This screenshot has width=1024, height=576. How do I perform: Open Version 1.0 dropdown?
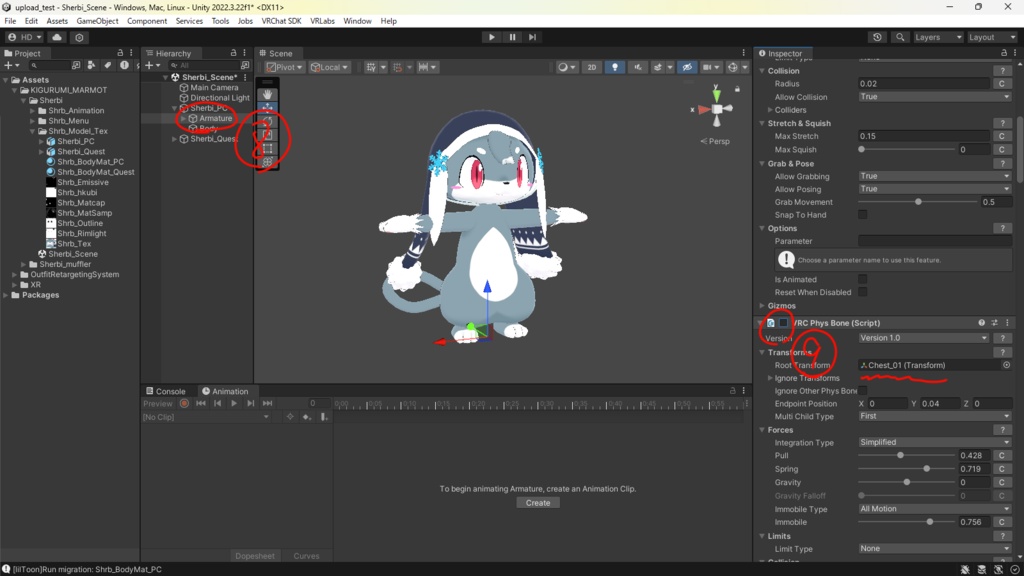[x=923, y=338]
